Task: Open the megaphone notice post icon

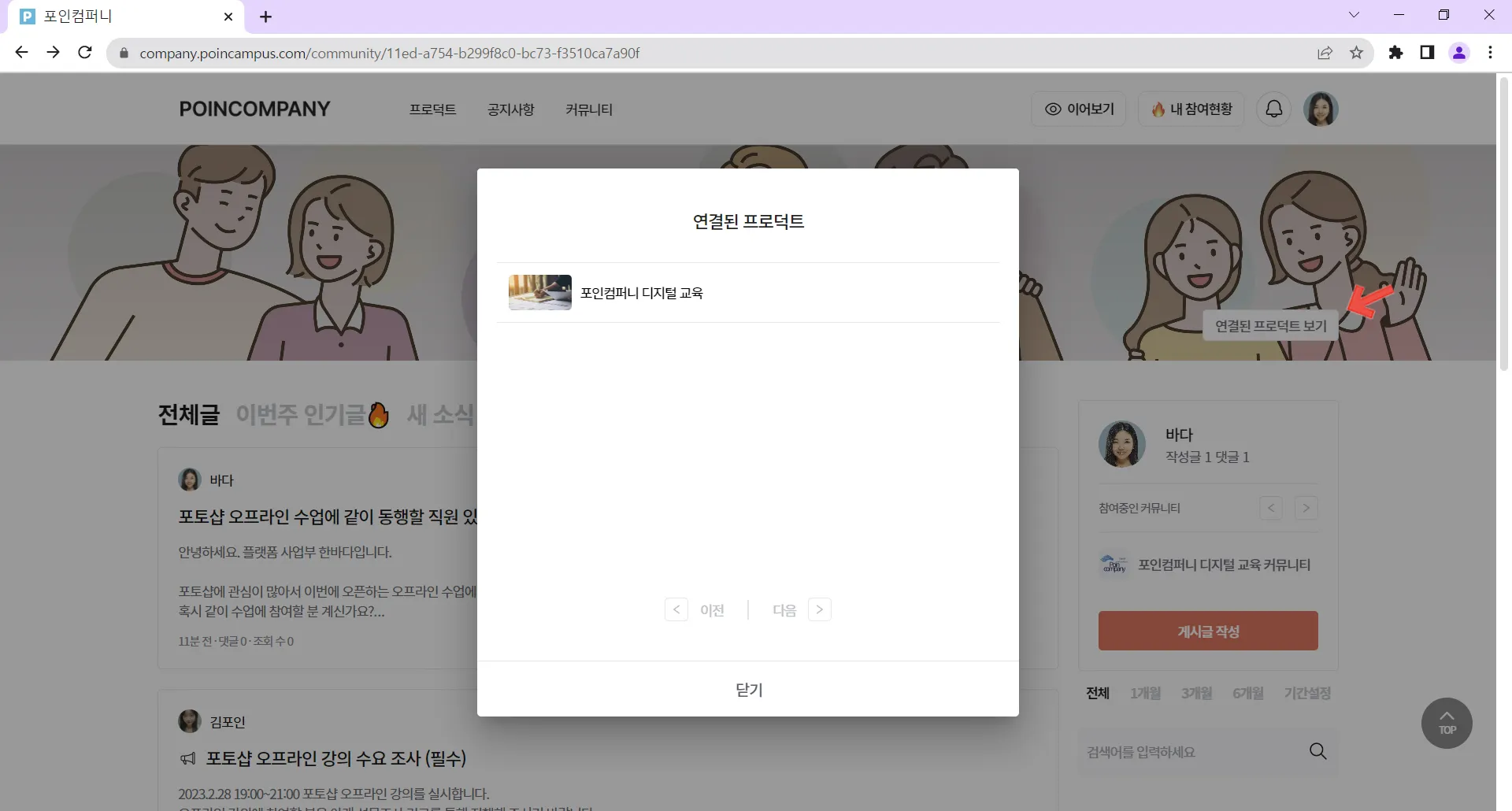Action: point(187,759)
